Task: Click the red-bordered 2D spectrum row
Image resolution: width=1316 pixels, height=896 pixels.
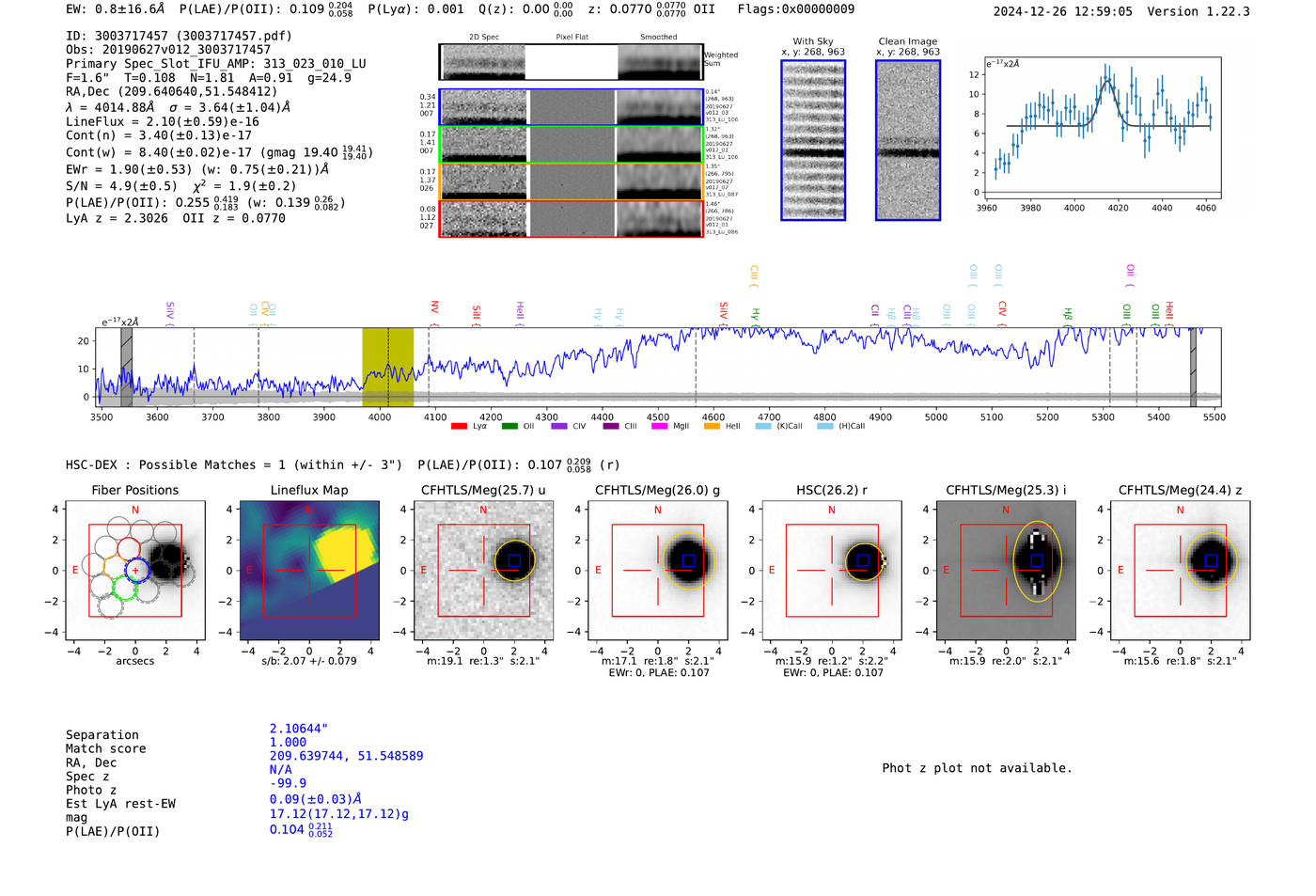Action: coord(571,218)
